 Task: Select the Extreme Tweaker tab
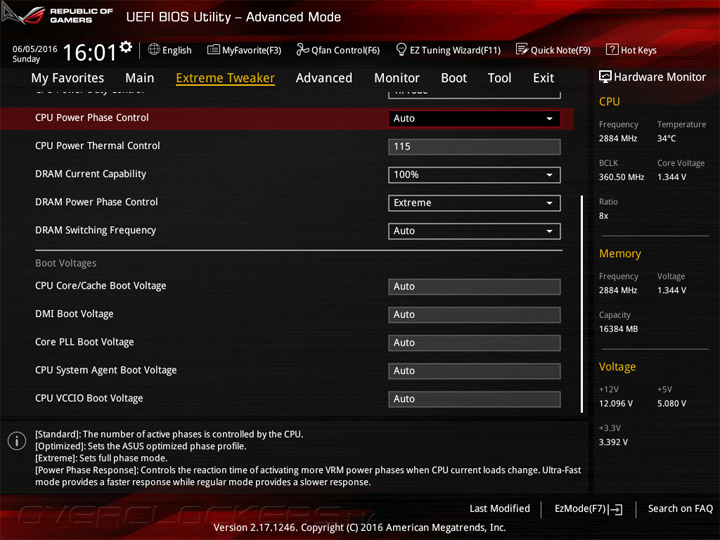pos(225,78)
